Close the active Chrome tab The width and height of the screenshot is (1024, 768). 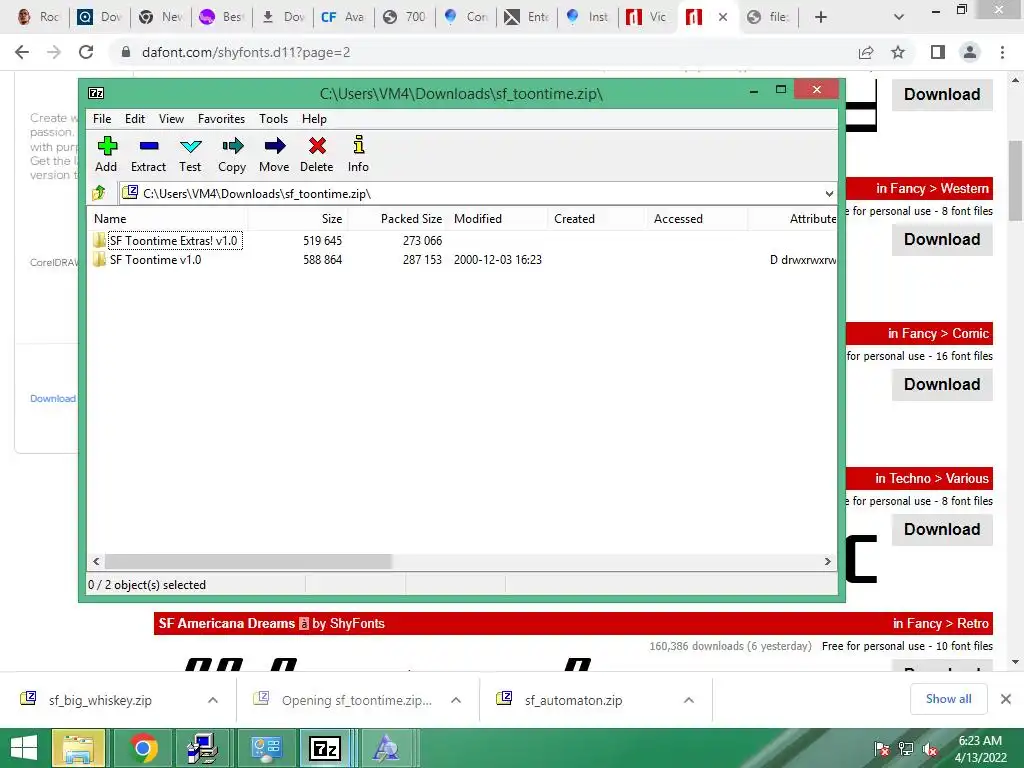click(723, 17)
